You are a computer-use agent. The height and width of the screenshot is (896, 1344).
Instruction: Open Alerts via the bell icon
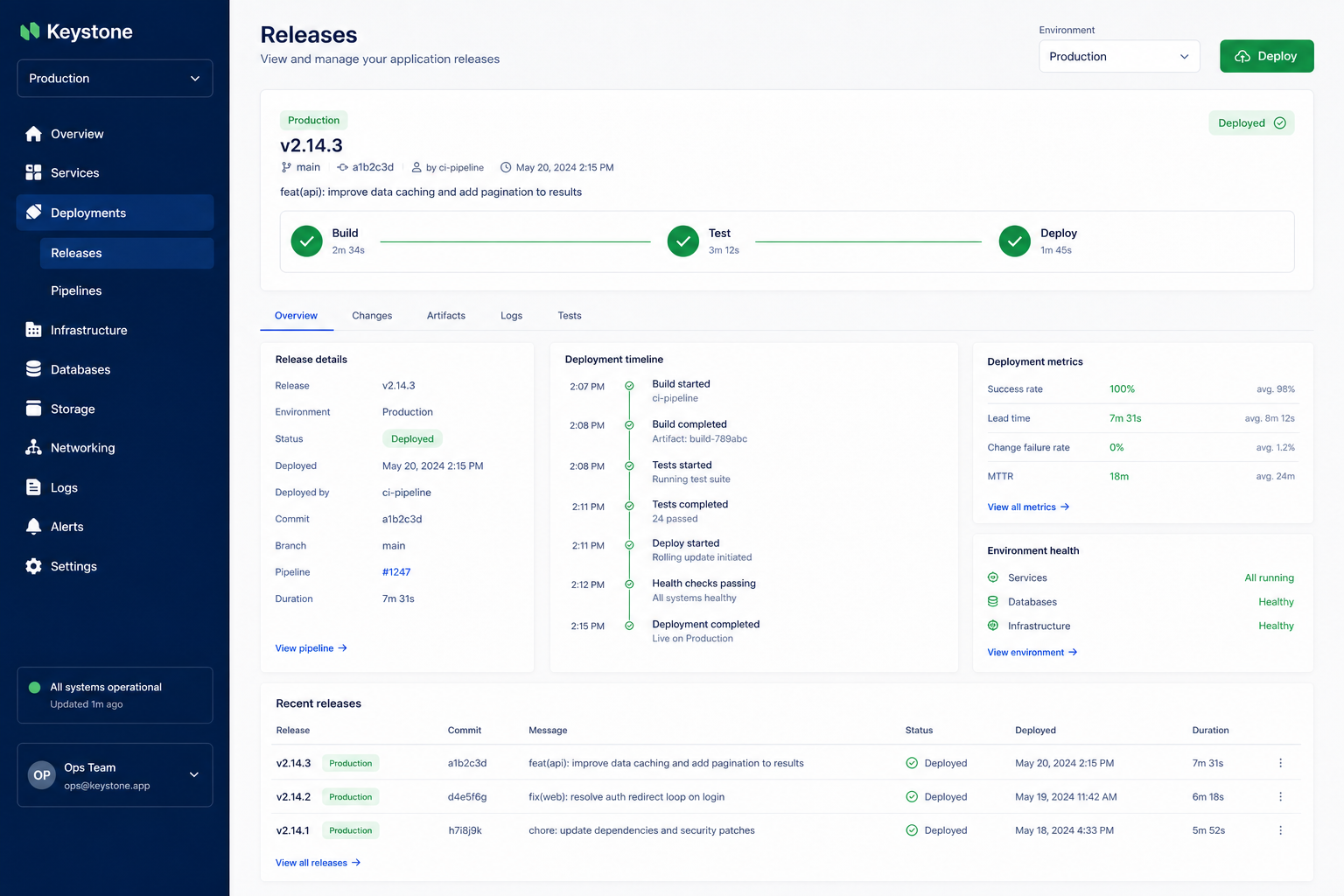coord(33,527)
